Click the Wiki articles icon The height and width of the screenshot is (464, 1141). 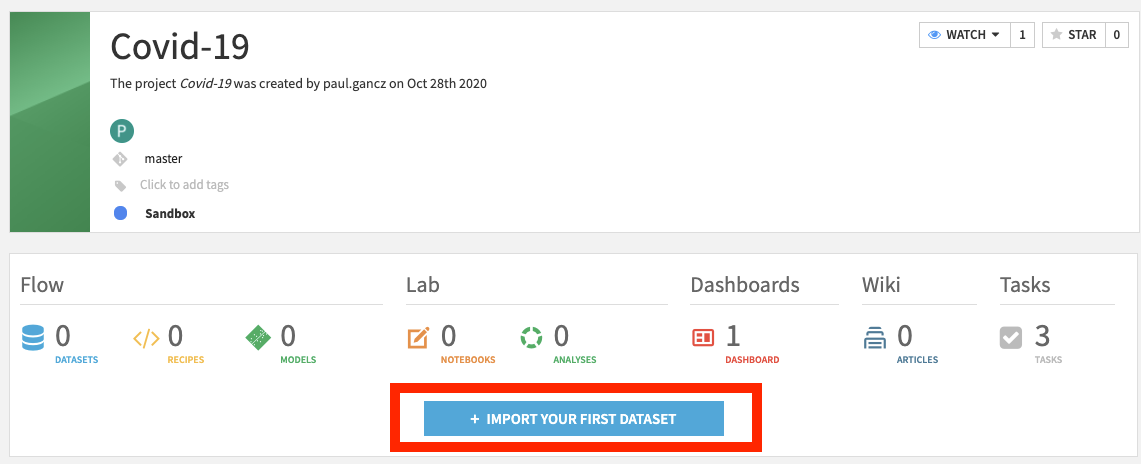tap(876, 339)
